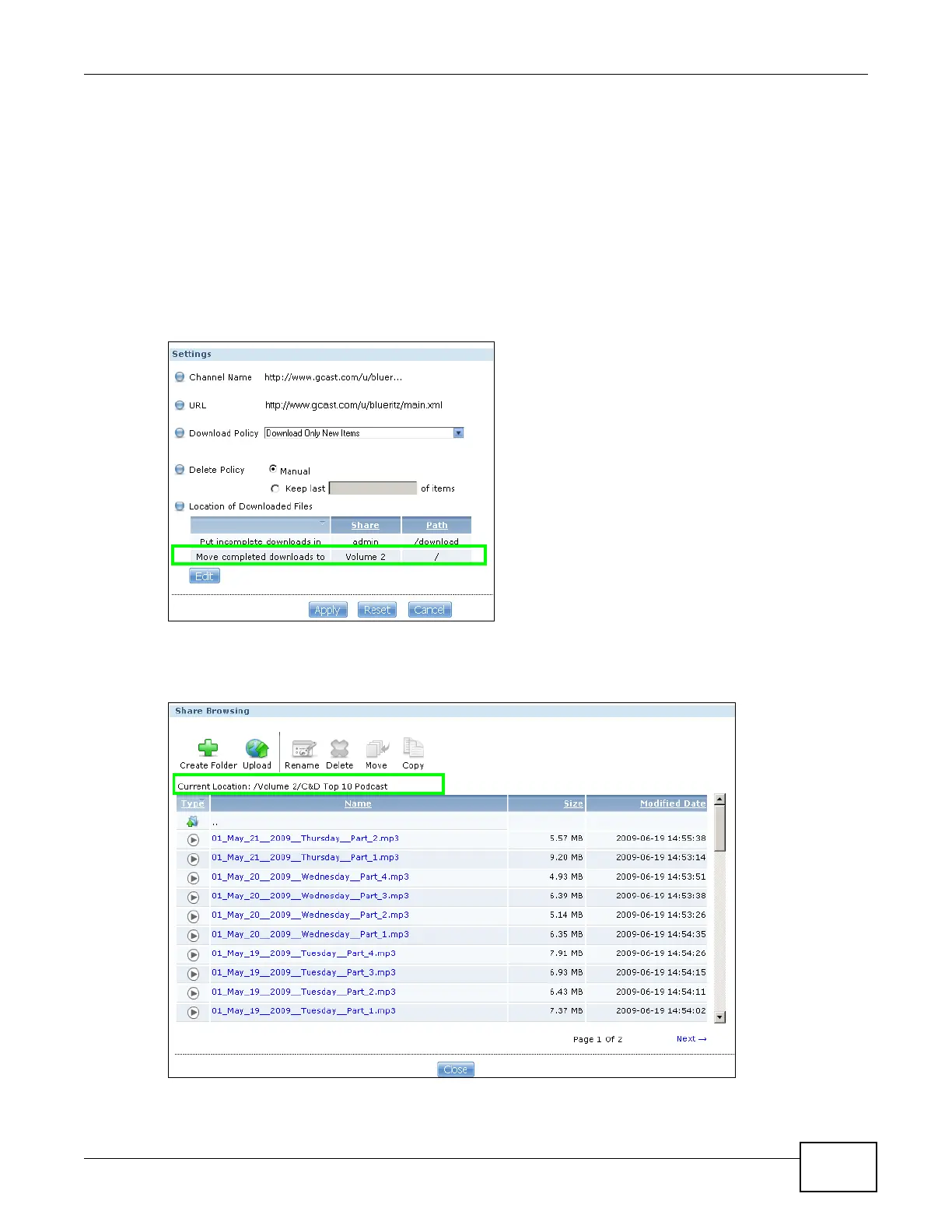952x1232 pixels.
Task: Click the Rename toolbar icon
Action: [x=303, y=748]
